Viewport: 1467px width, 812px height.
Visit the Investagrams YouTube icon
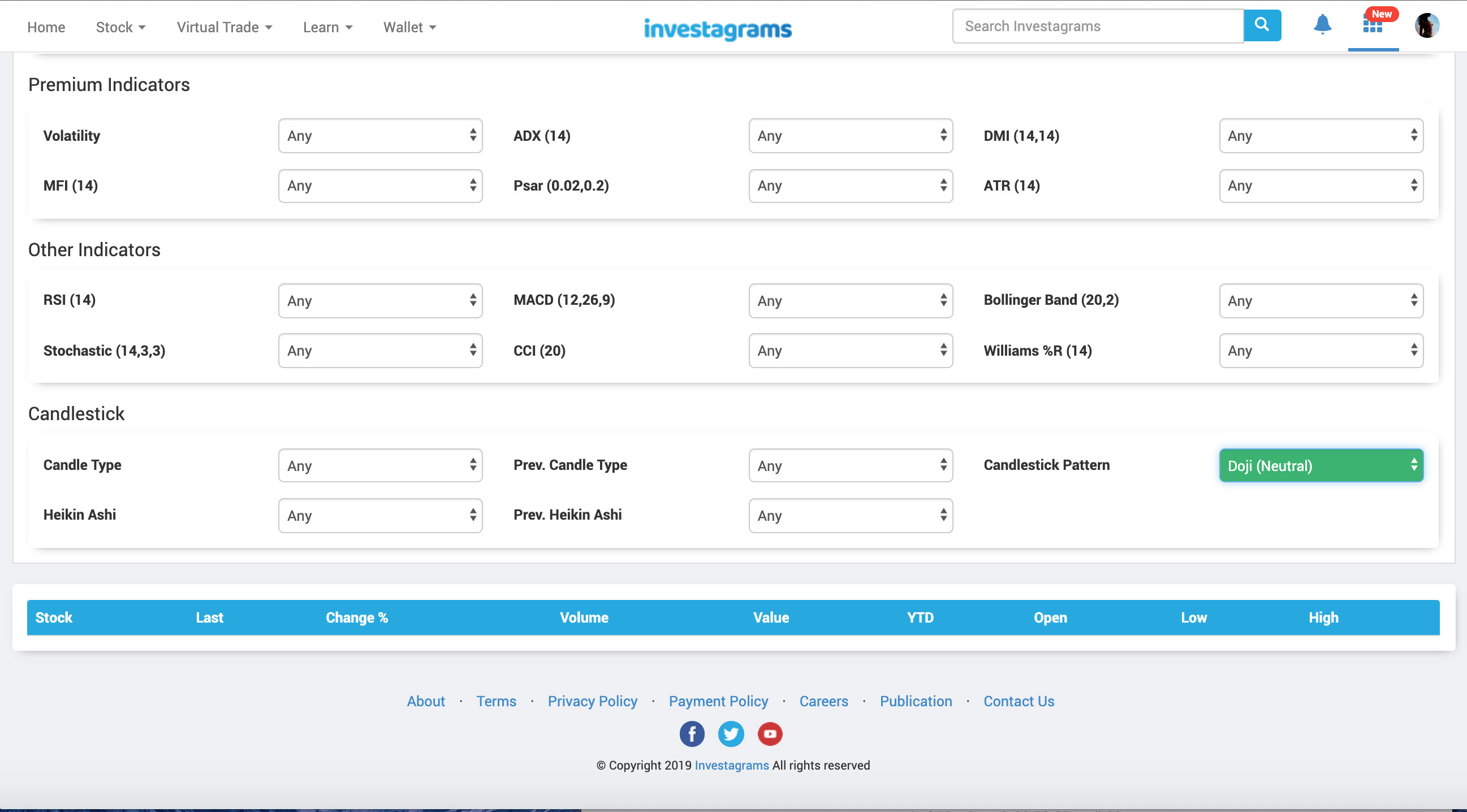[x=770, y=733]
